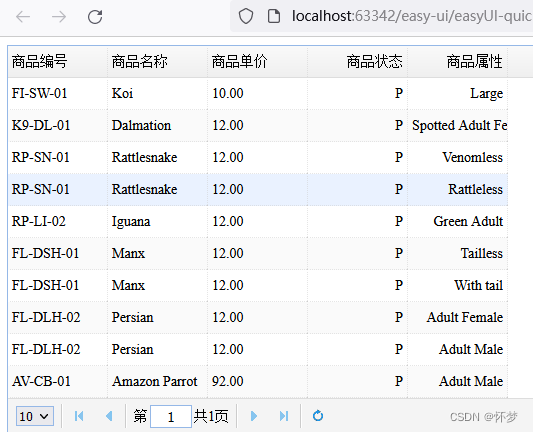Click the Amazon Parrot name cell
The width and height of the screenshot is (533, 432).
(157, 381)
